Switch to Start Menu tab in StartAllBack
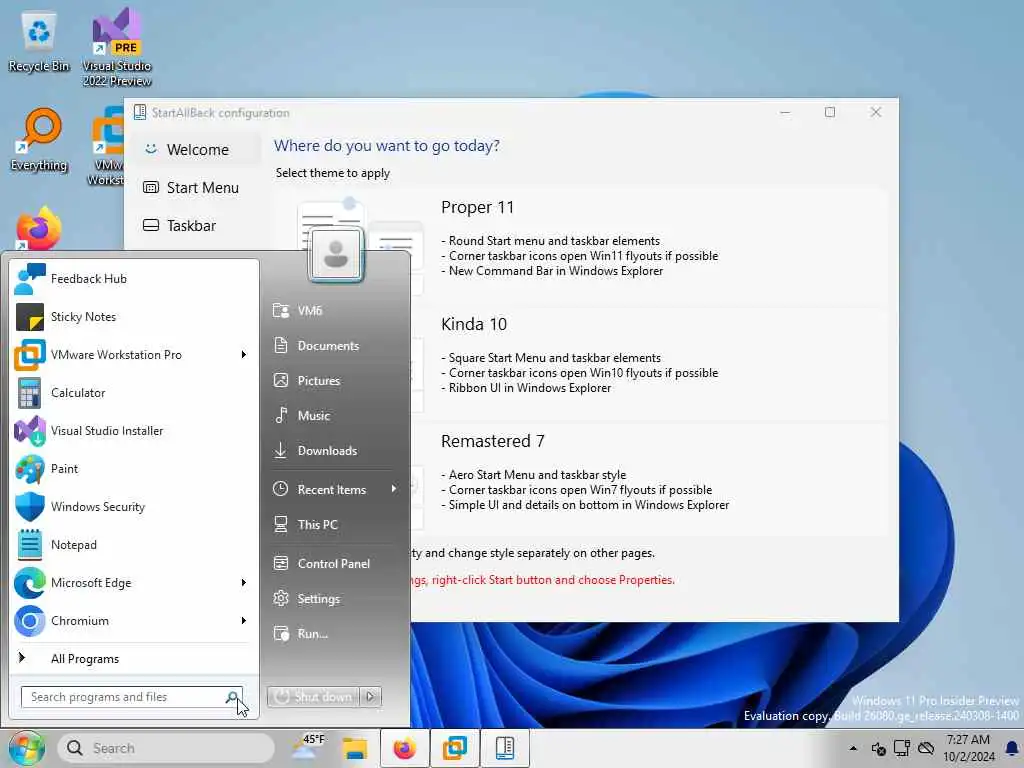Screen dimensions: 1024x768 click(x=195, y=187)
